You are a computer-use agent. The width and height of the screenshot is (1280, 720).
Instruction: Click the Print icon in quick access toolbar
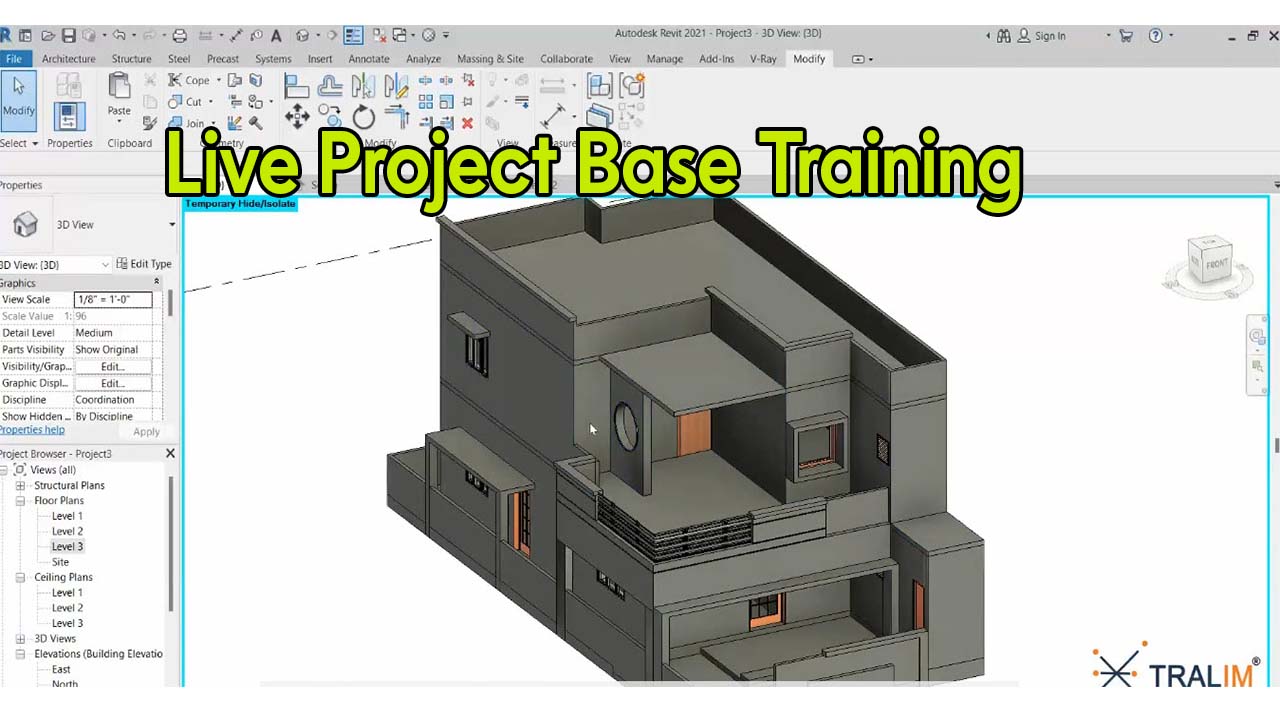click(x=180, y=35)
